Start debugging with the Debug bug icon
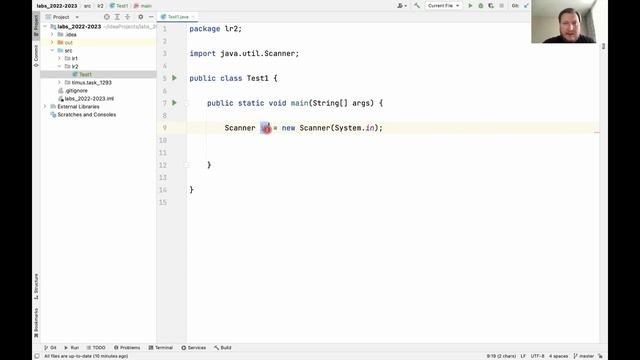640x360 pixels. click(480, 6)
